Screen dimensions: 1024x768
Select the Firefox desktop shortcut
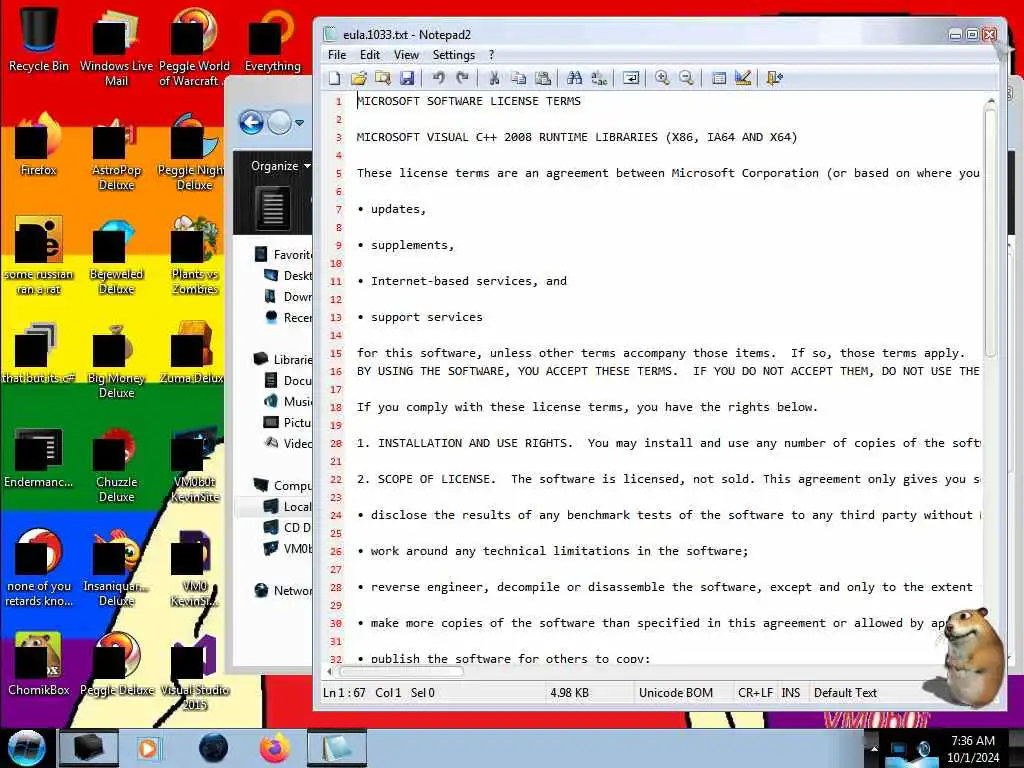[39, 144]
